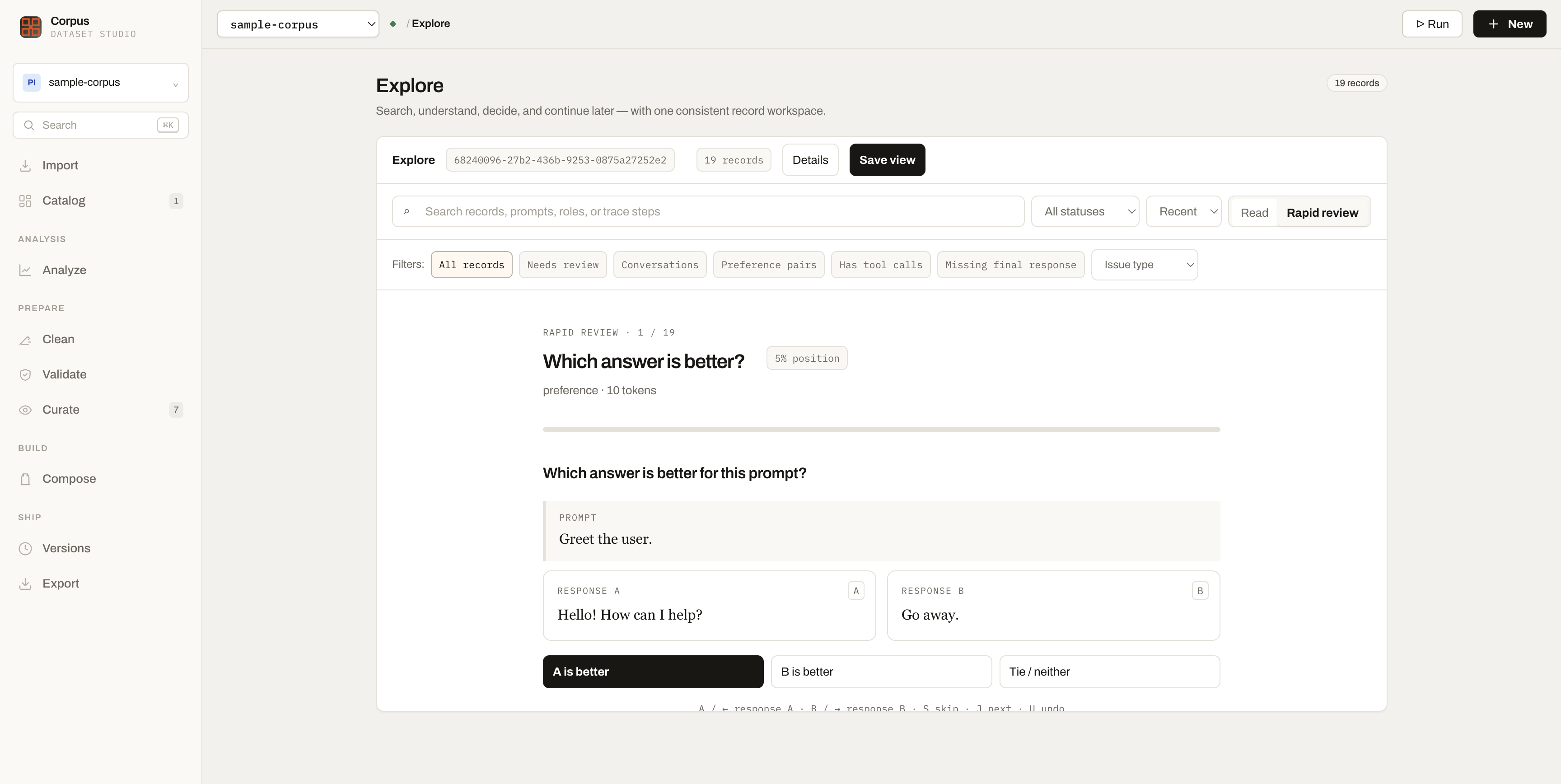Click the B key badge on Response B
This screenshot has width=1561, height=784.
pyautogui.click(x=1200, y=591)
